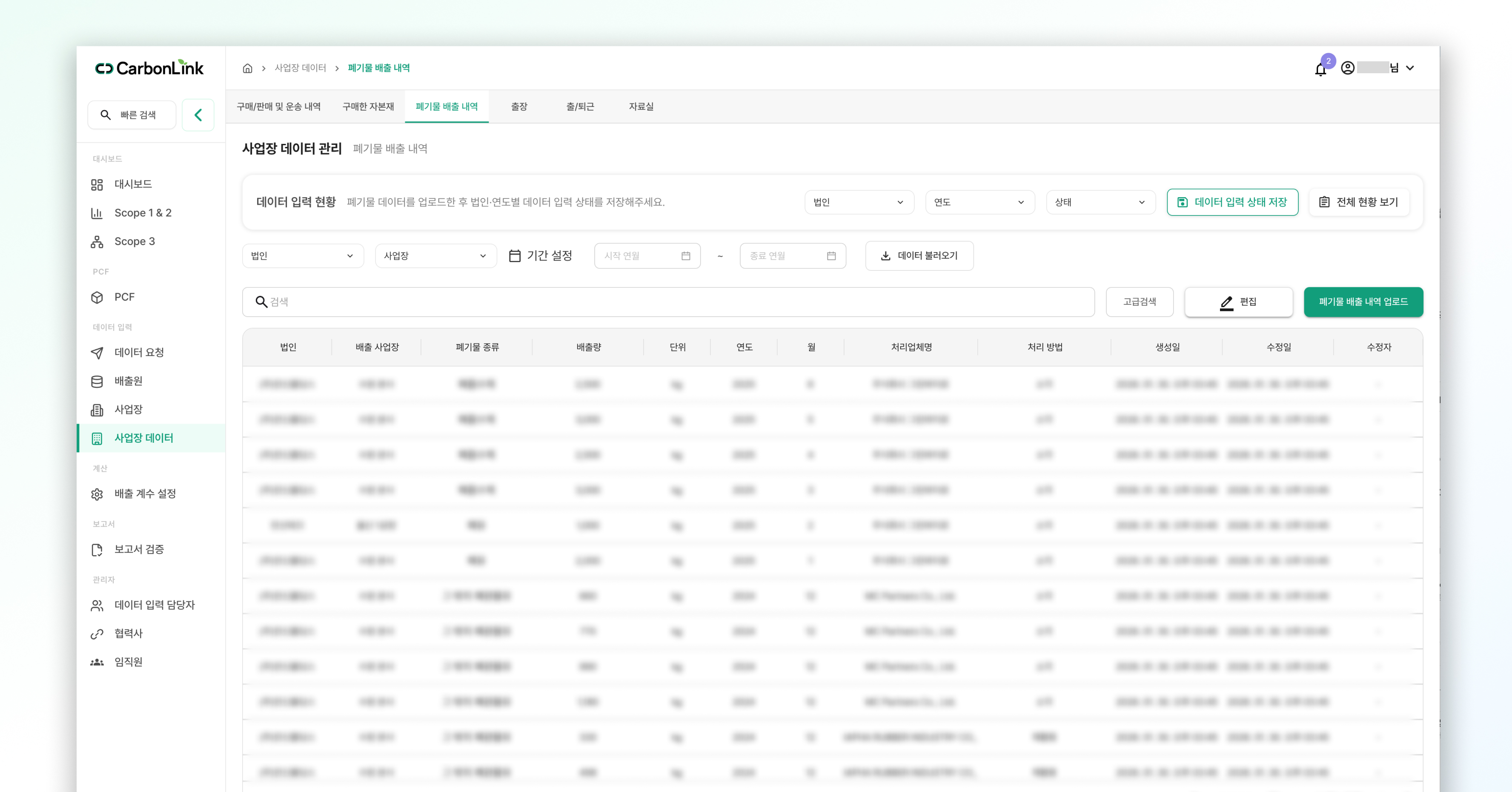Expand the user account menu chevron
The image size is (1512, 792).
pyautogui.click(x=1410, y=68)
